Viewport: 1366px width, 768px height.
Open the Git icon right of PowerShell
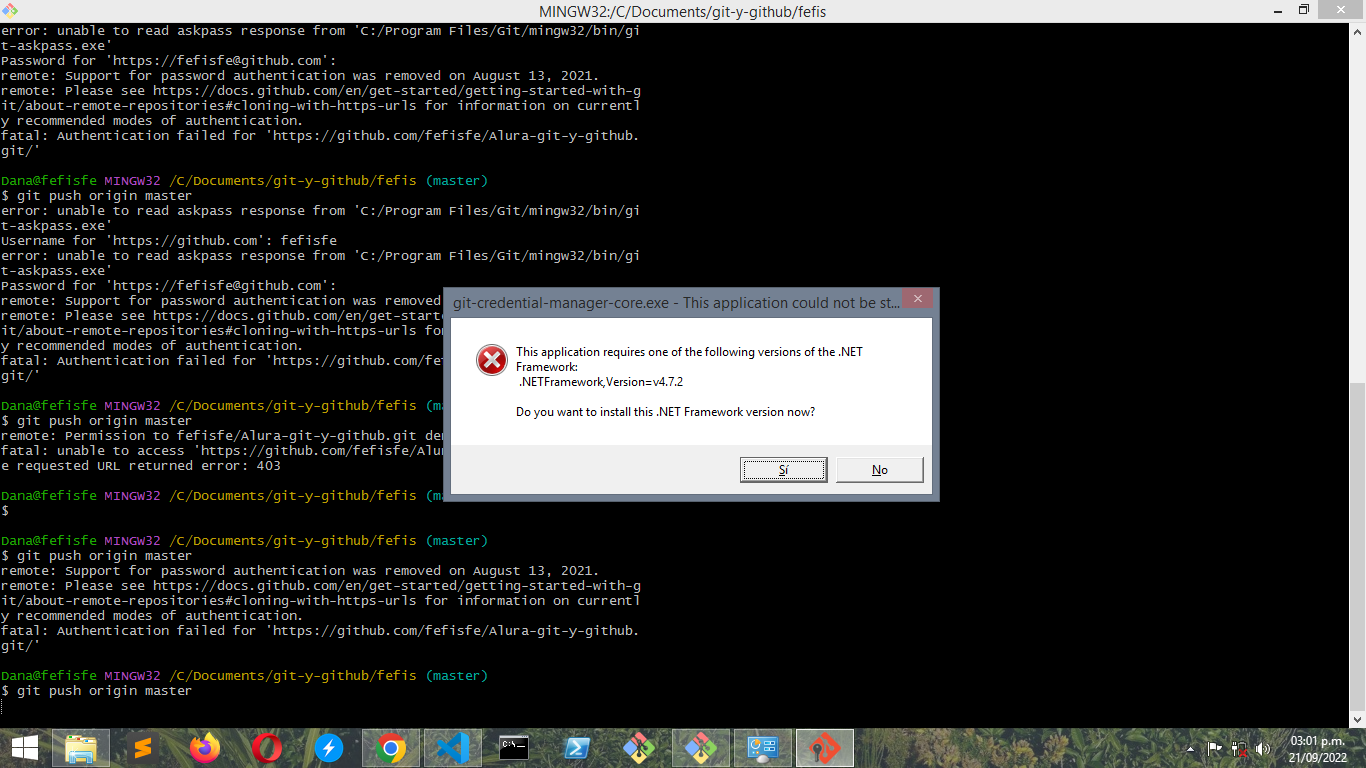[x=638, y=748]
